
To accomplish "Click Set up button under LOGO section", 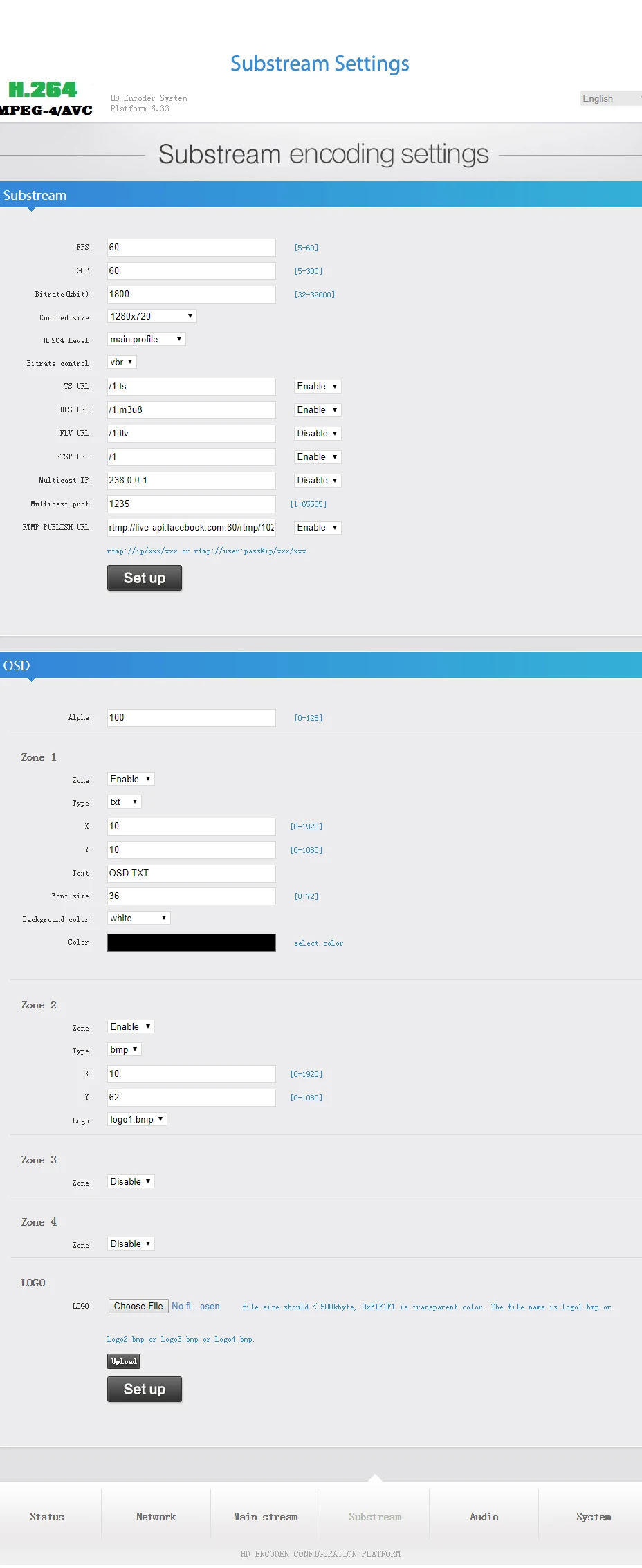I will pos(145,1390).
